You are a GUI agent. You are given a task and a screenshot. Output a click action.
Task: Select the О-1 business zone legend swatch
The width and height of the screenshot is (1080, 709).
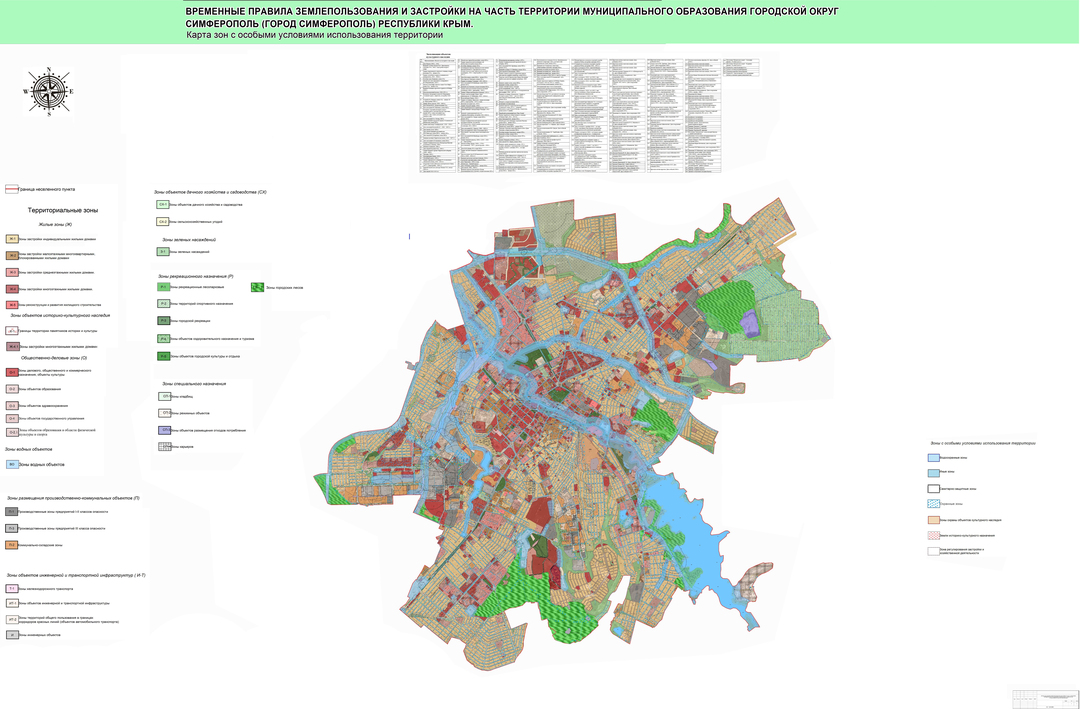pyautogui.click(x=12, y=372)
